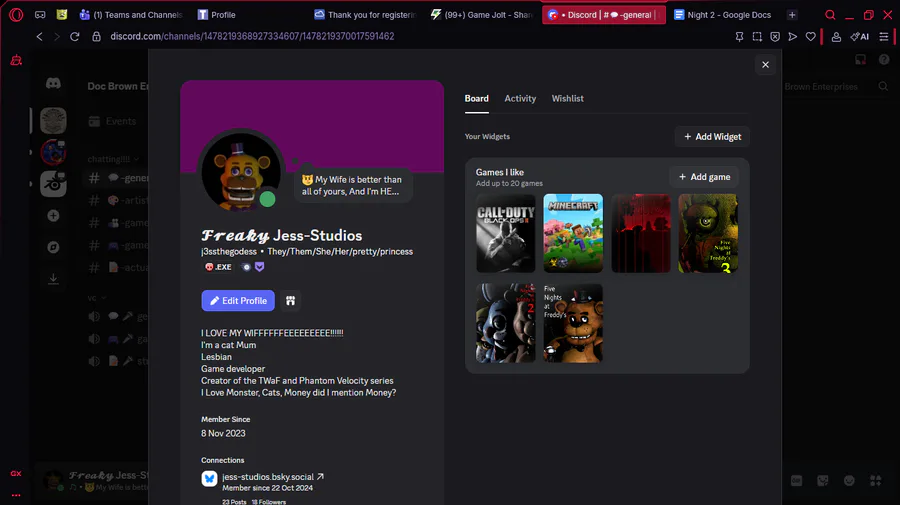Switch to the Activity tab
This screenshot has width=900, height=505.
click(x=520, y=99)
